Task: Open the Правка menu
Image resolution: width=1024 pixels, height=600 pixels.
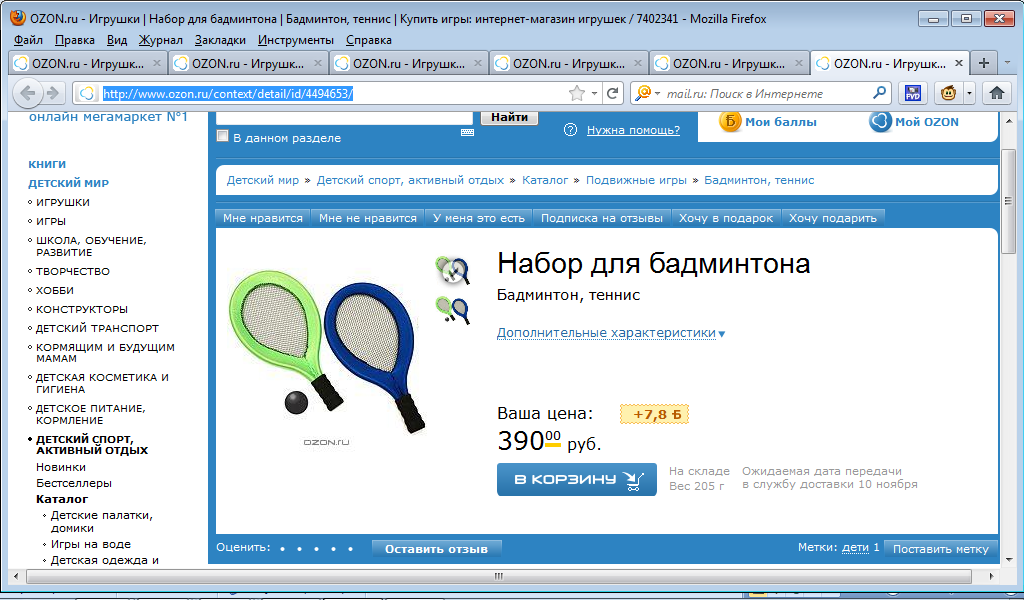Action: click(x=74, y=40)
